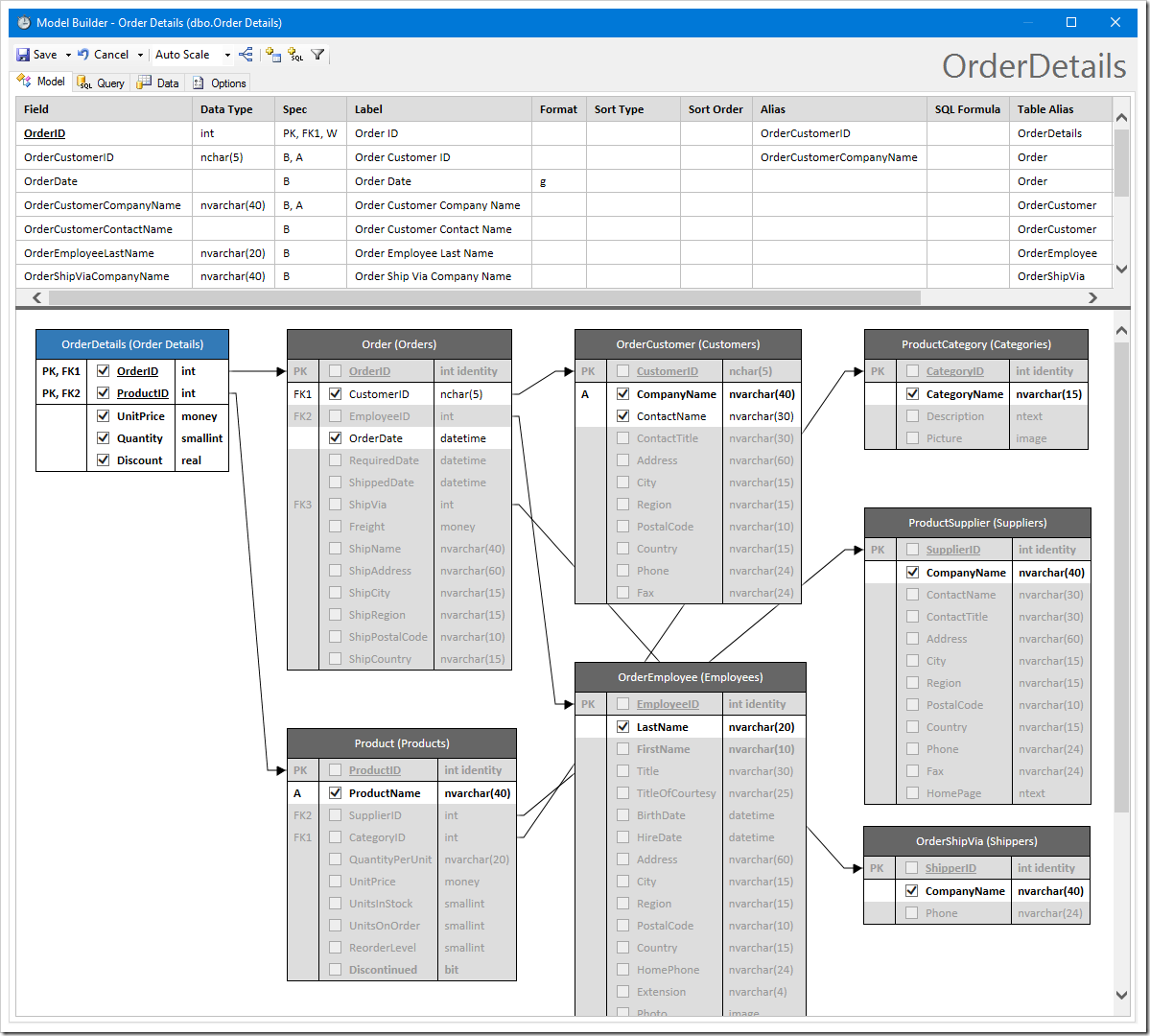Image resolution: width=1150 pixels, height=1036 pixels.
Task: Click the OrderID field link in grid
Action: (45, 133)
